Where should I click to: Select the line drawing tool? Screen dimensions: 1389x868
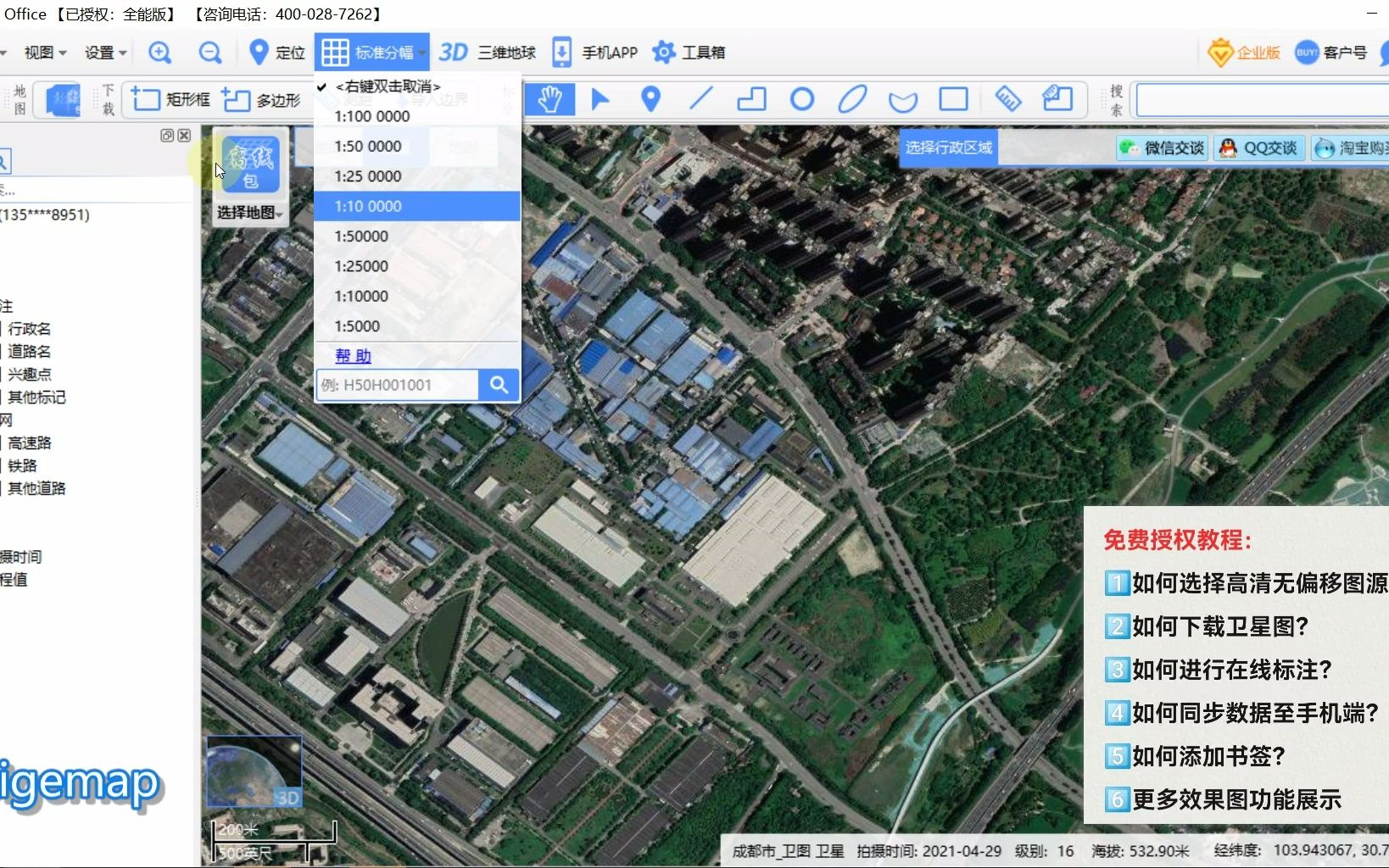(701, 99)
